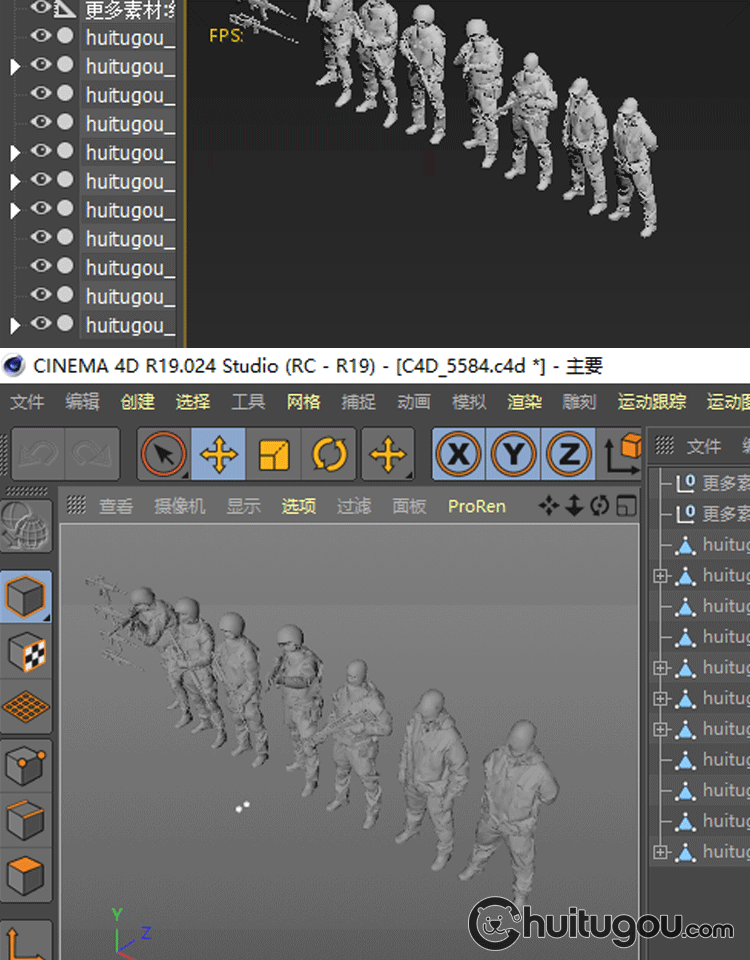Enable Points mode in left sidebar

pos(25,767)
